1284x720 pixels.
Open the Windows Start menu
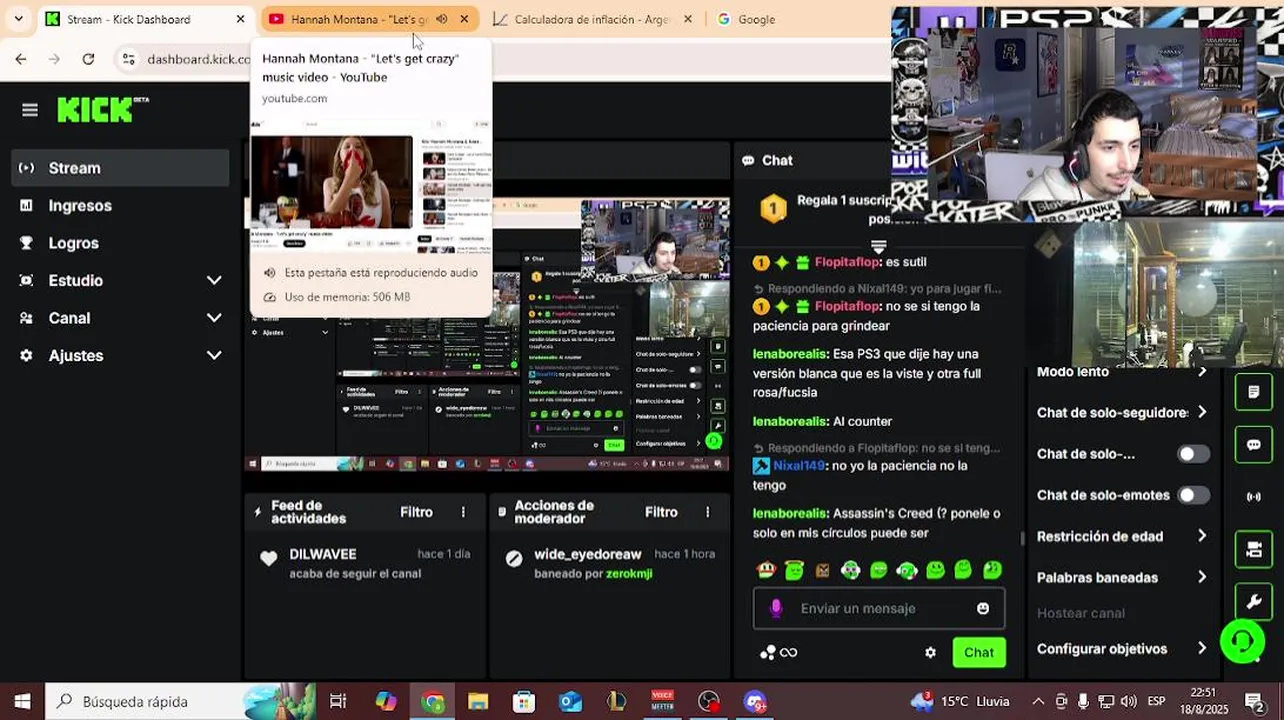(x=22, y=701)
